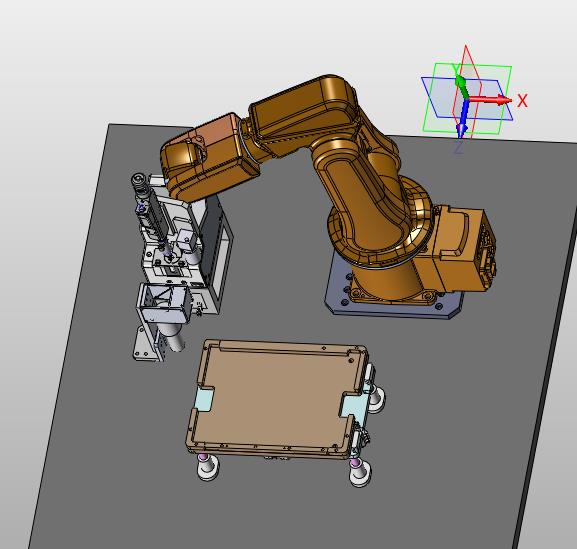Select the tray's front-right white support foot
The image size is (577, 549).
click(360, 473)
